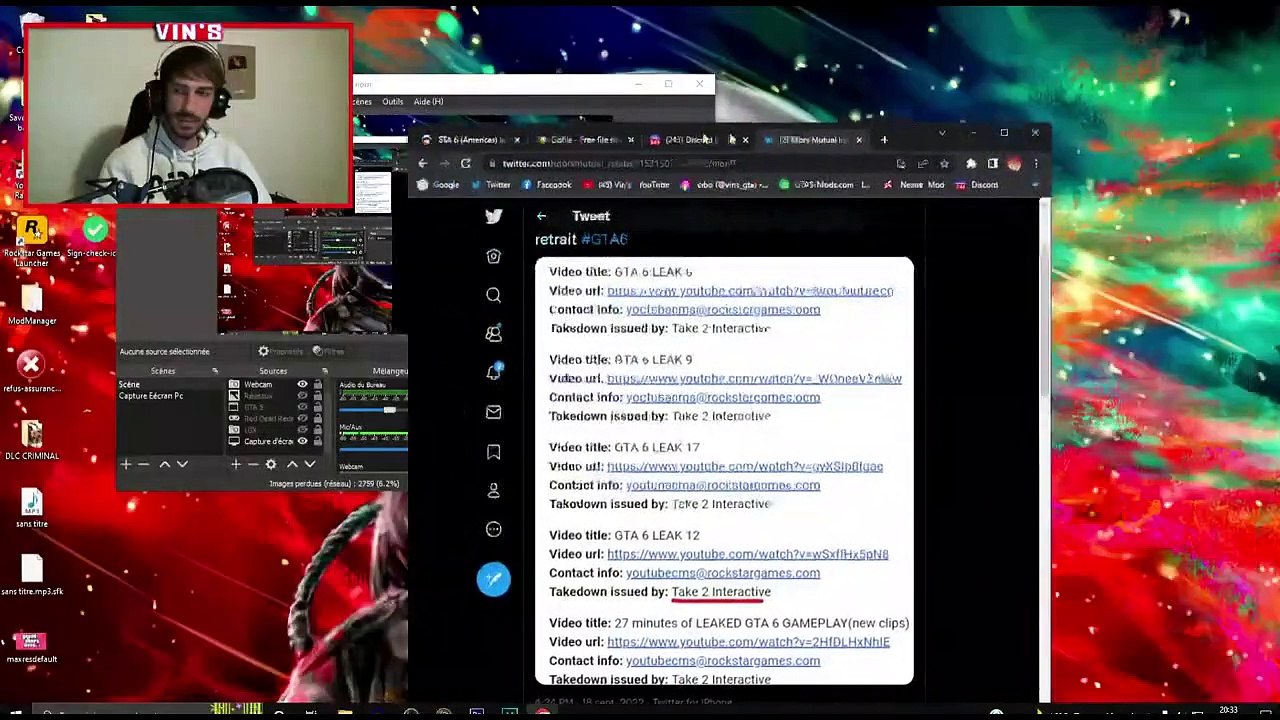Click the #GTA6 hashtag link
Viewport: 1280px width, 720px height.
coord(604,239)
